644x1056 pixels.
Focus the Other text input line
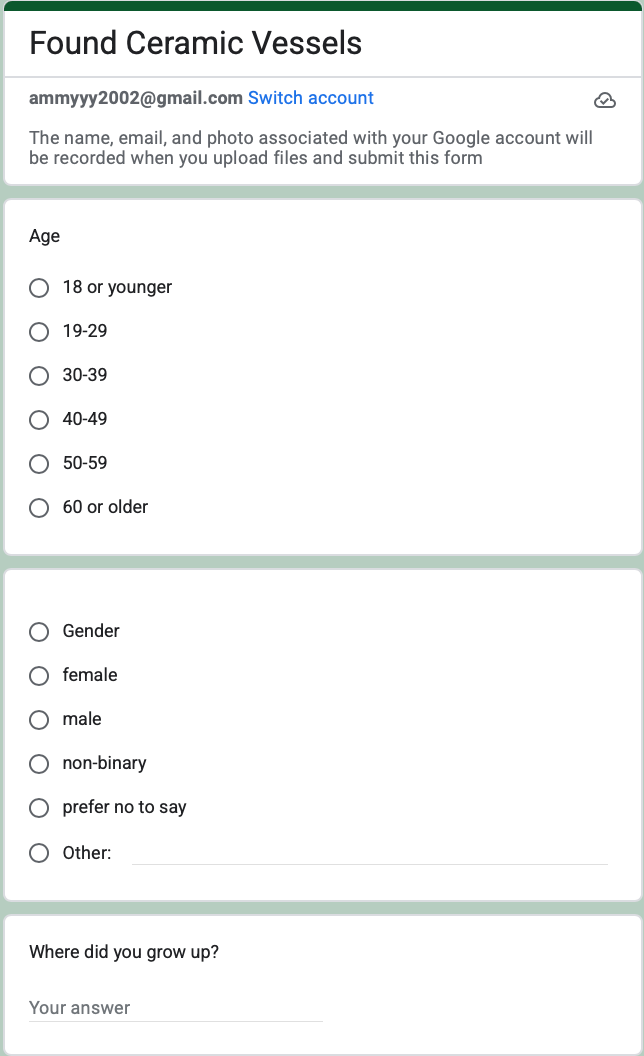[370, 853]
